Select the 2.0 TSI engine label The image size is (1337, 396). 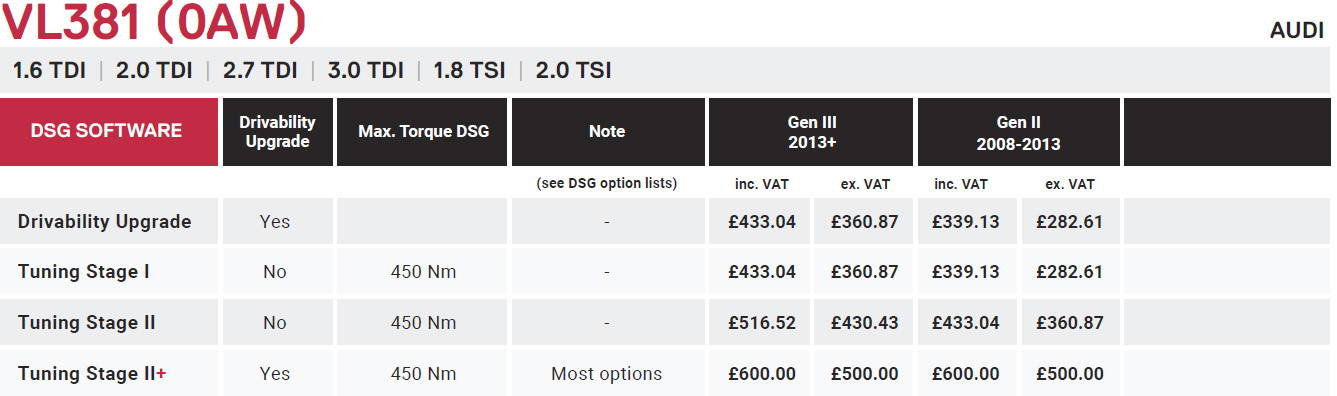point(573,71)
